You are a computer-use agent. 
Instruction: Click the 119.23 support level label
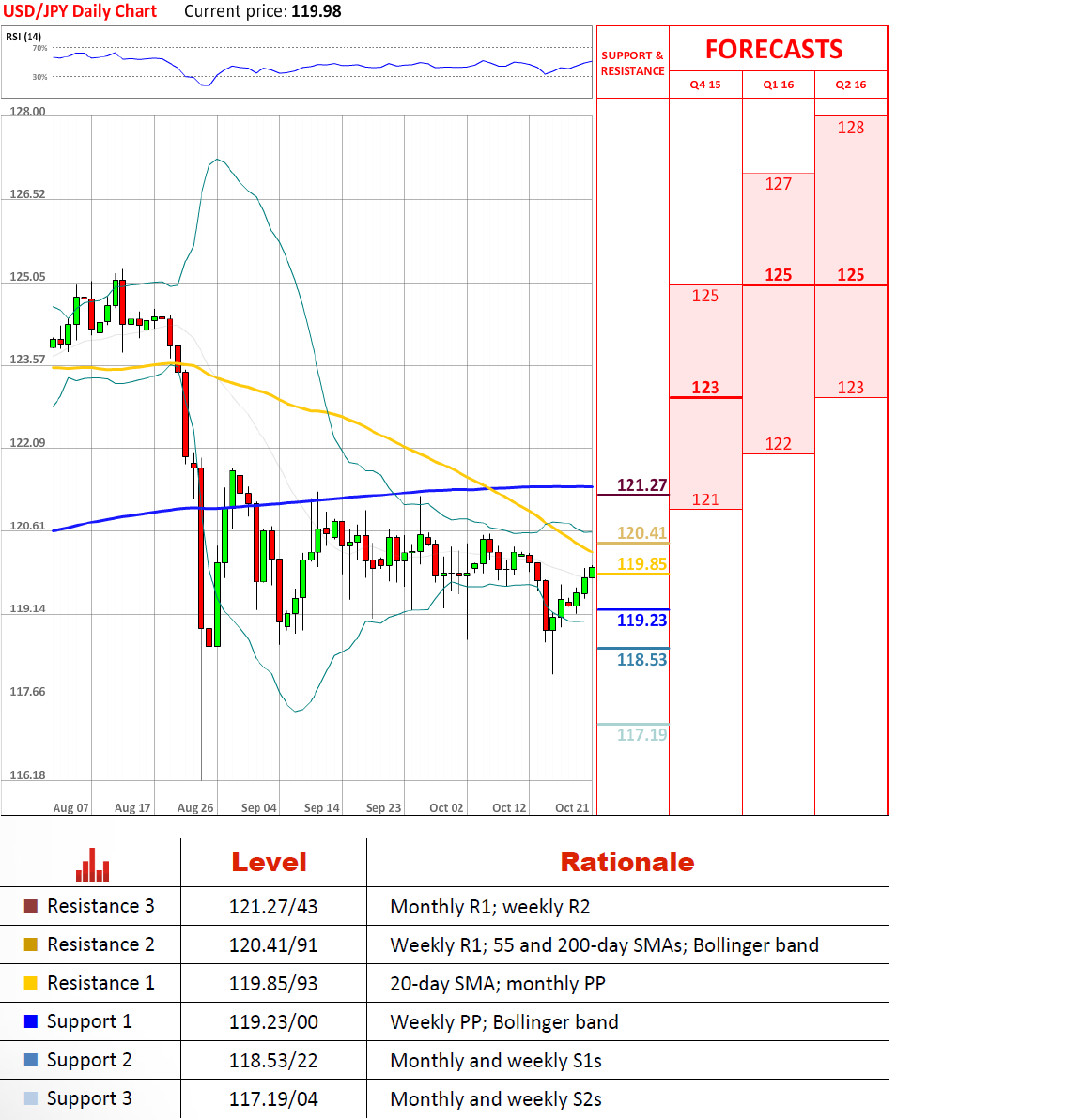click(641, 620)
